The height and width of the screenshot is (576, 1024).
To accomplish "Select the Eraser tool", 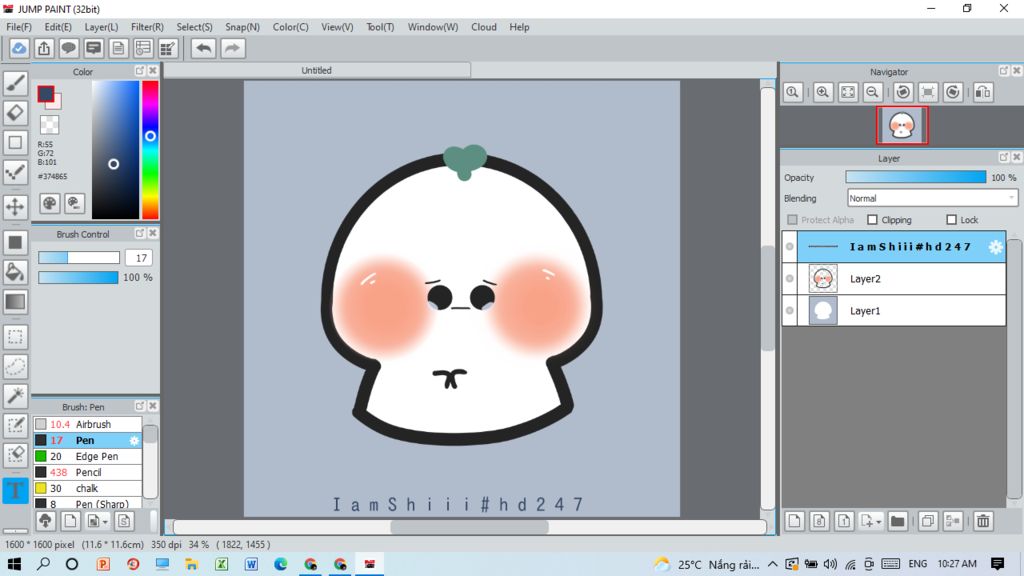I will pos(15,112).
